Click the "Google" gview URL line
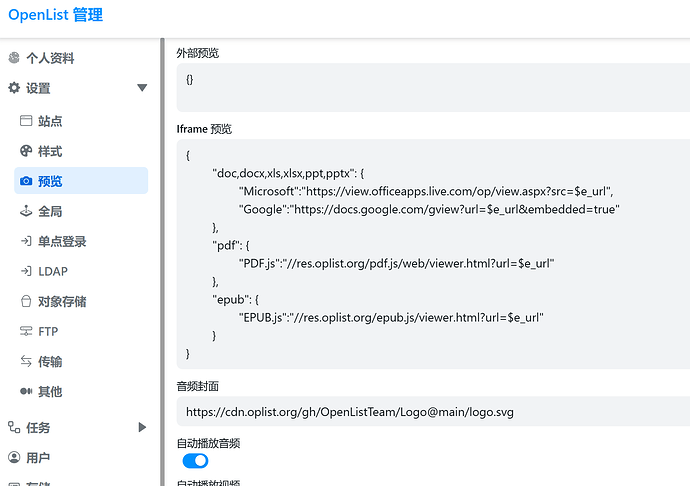Image resolution: width=690 pixels, height=486 pixels. [429, 209]
